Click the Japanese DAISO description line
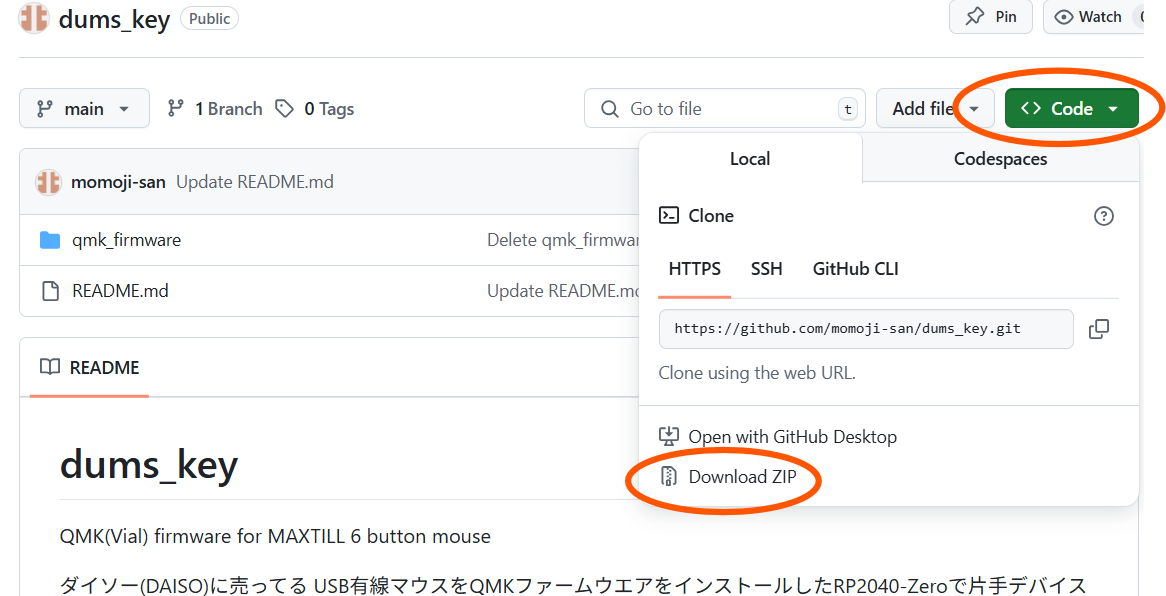1166x596 pixels. [573, 586]
